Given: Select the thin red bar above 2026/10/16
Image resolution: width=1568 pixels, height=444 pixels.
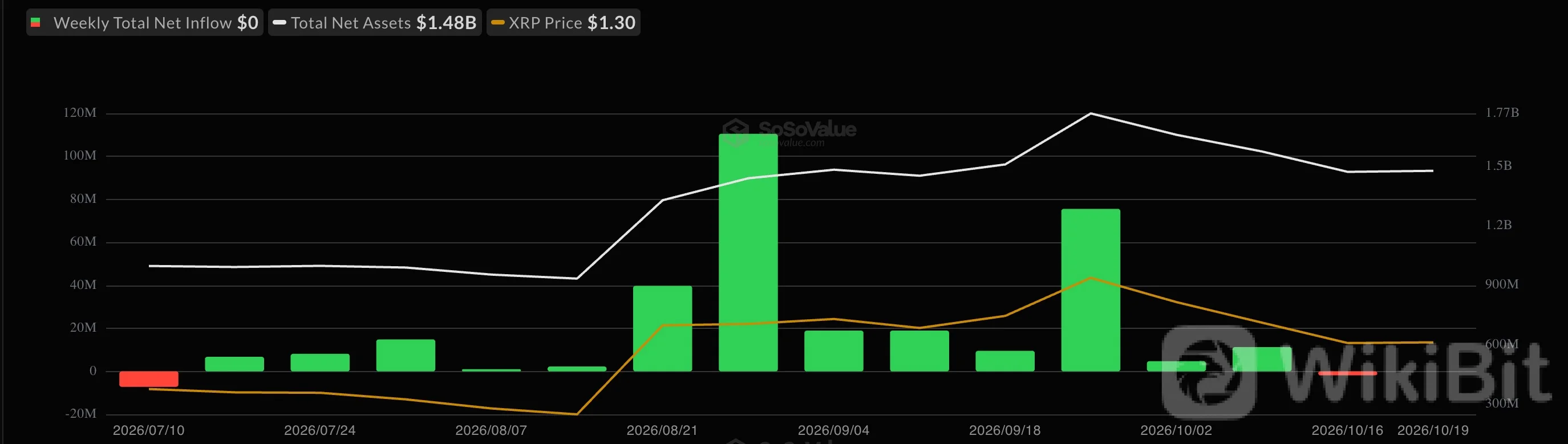Looking at the screenshot, I should (1348, 373).
